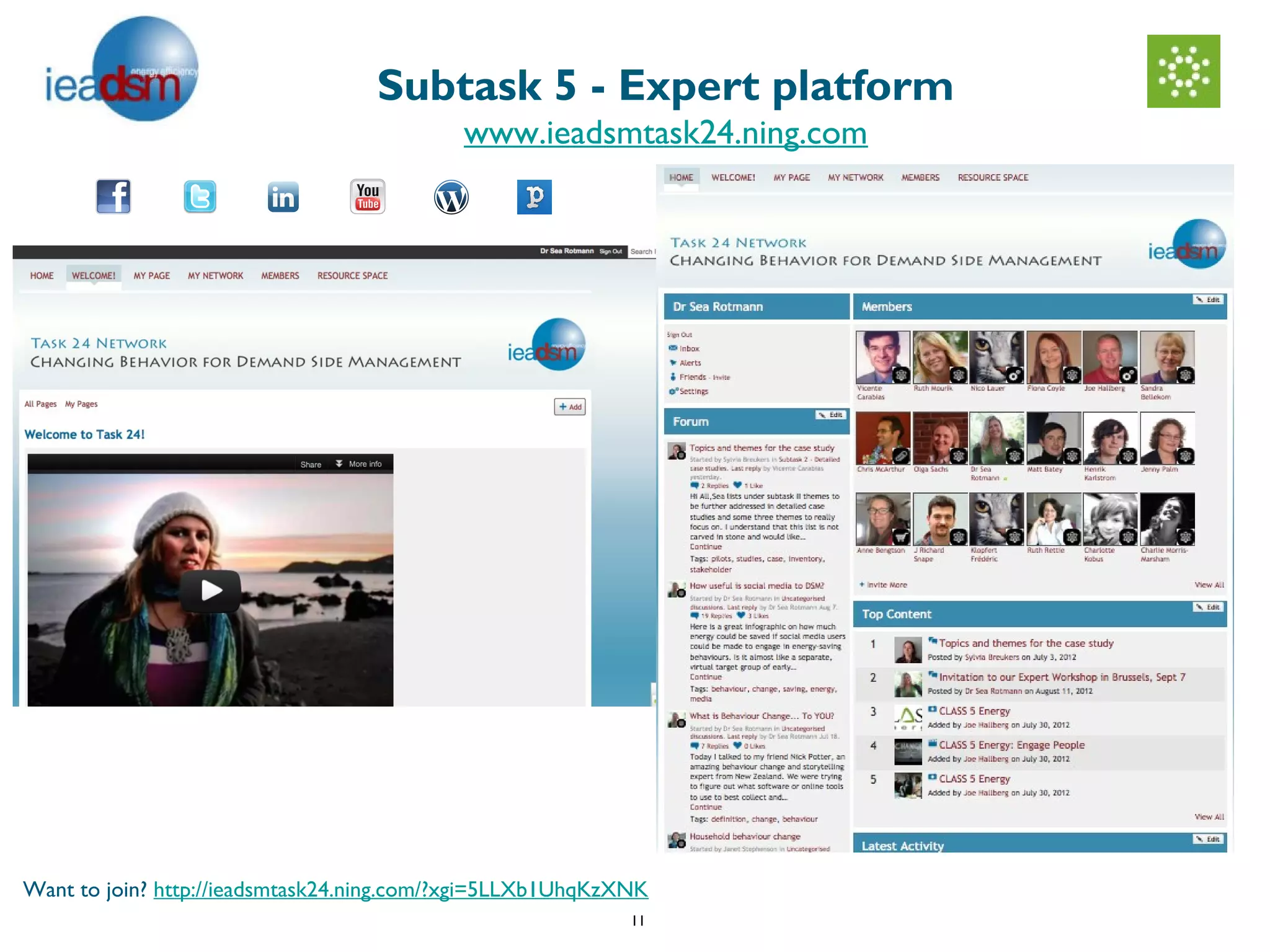Open RESOURCE SPACE tab in the left screenshot
This screenshot has height=952, width=1270.
click(x=353, y=276)
